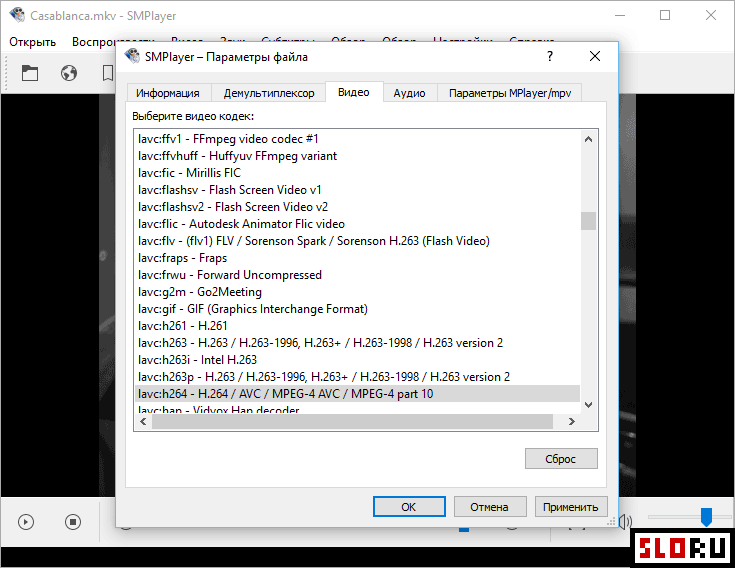Select the lavc:h263p codec row
The height and width of the screenshot is (568, 735).
(x=357, y=377)
